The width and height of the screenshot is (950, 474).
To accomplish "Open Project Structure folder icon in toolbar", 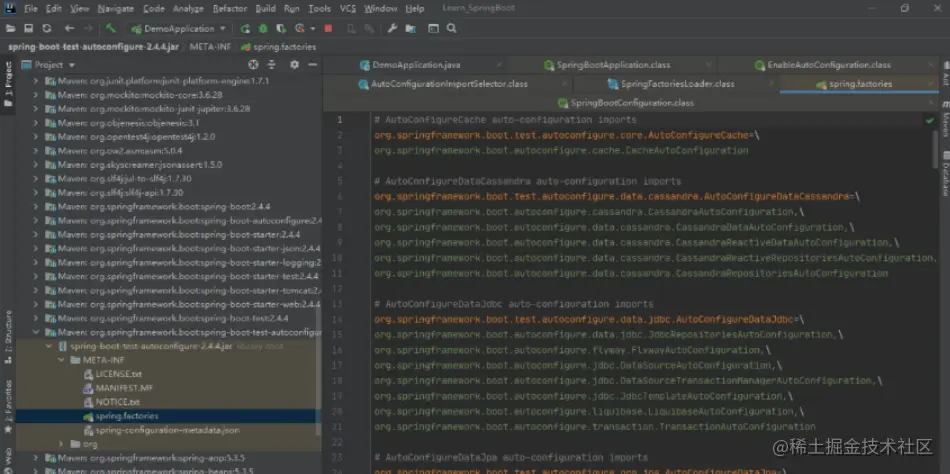I will pyautogui.click(x=411, y=28).
